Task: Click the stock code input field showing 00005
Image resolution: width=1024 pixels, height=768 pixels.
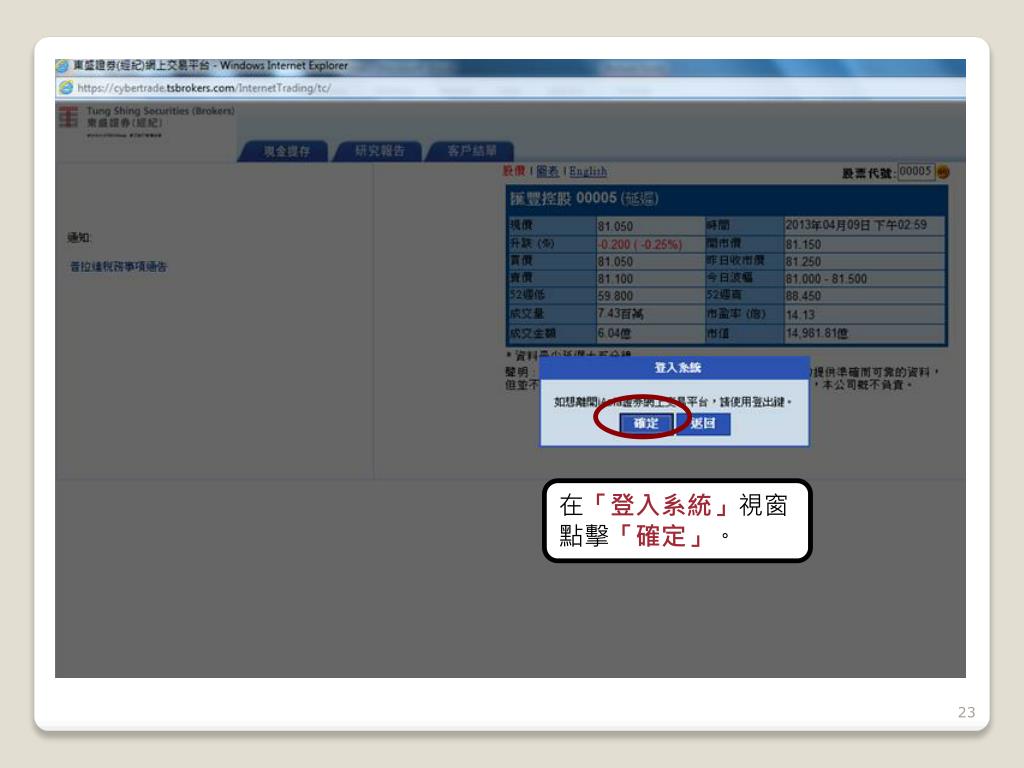Action: coord(916,171)
